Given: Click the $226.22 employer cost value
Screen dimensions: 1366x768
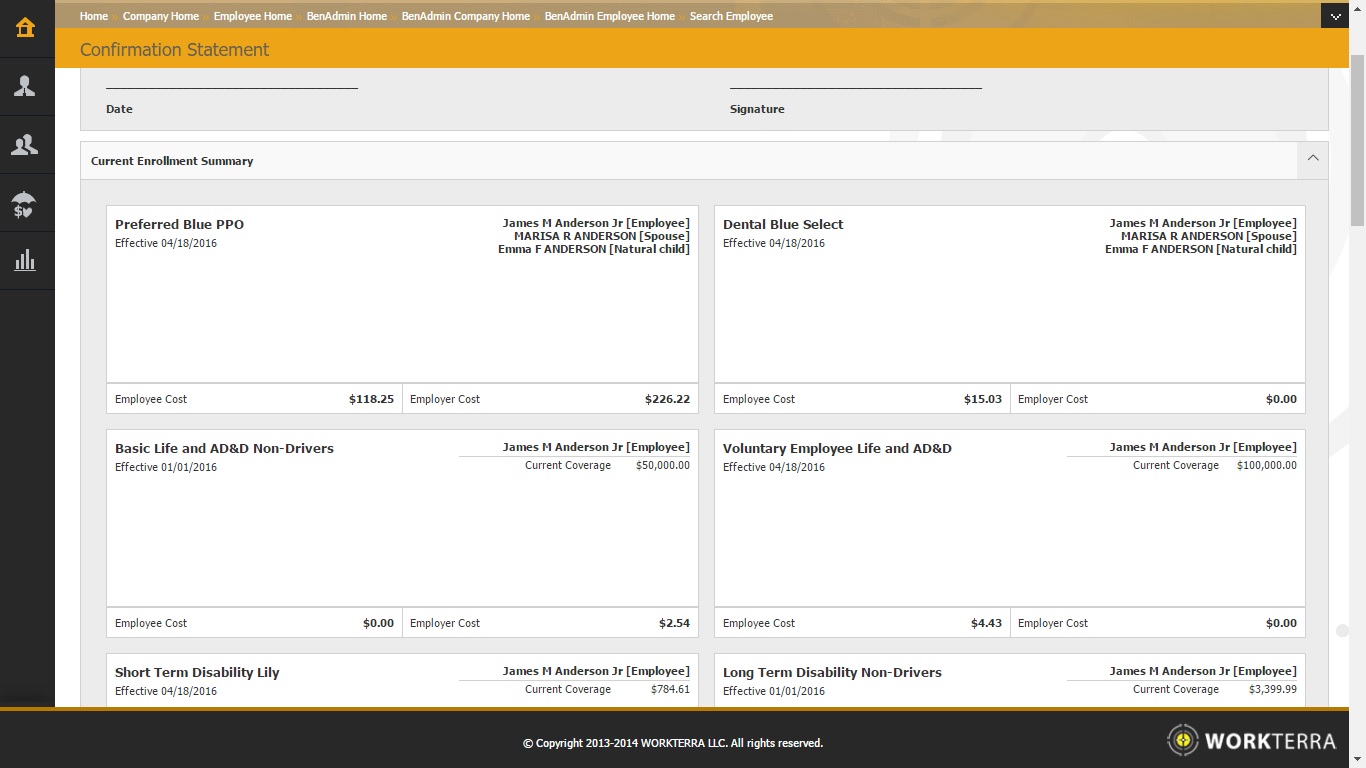Looking at the screenshot, I should (x=667, y=399).
